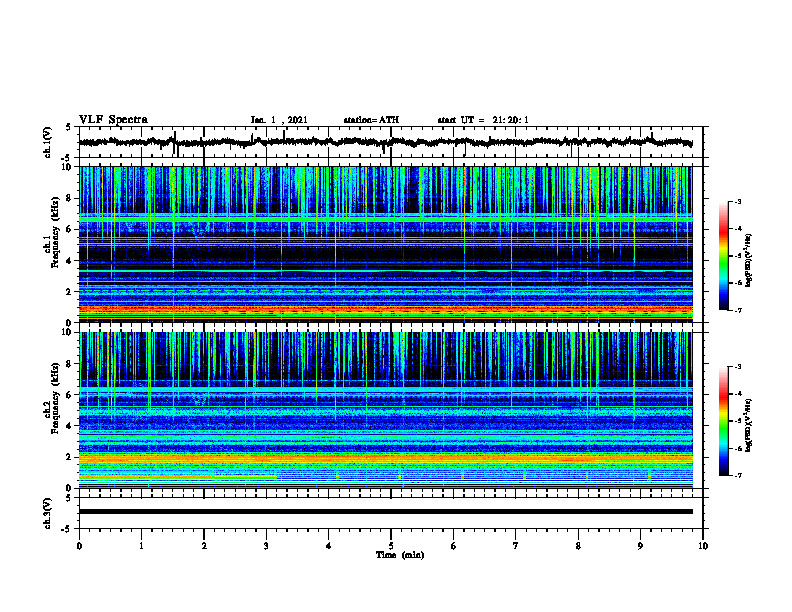Click tick '8' on the Time axis
This screenshot has height=612, width=792.
pyautogui.click(x=578, y=546)
